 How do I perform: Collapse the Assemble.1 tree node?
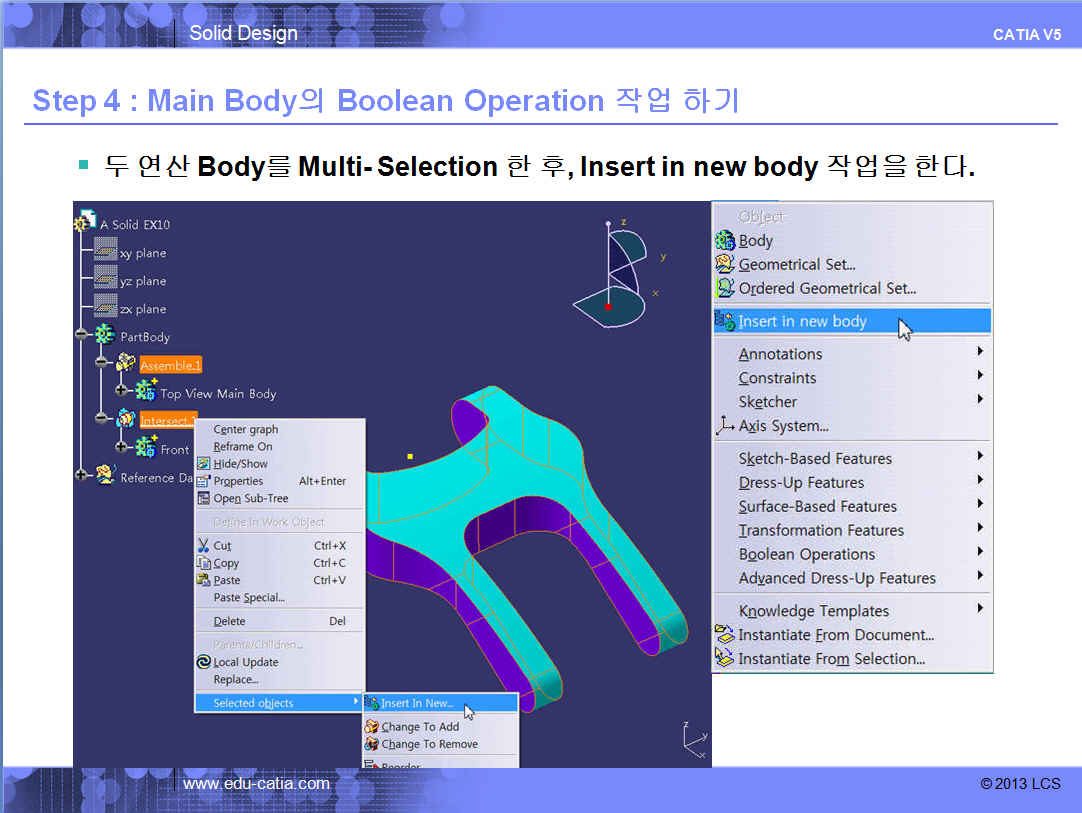(x=101, y=362)
